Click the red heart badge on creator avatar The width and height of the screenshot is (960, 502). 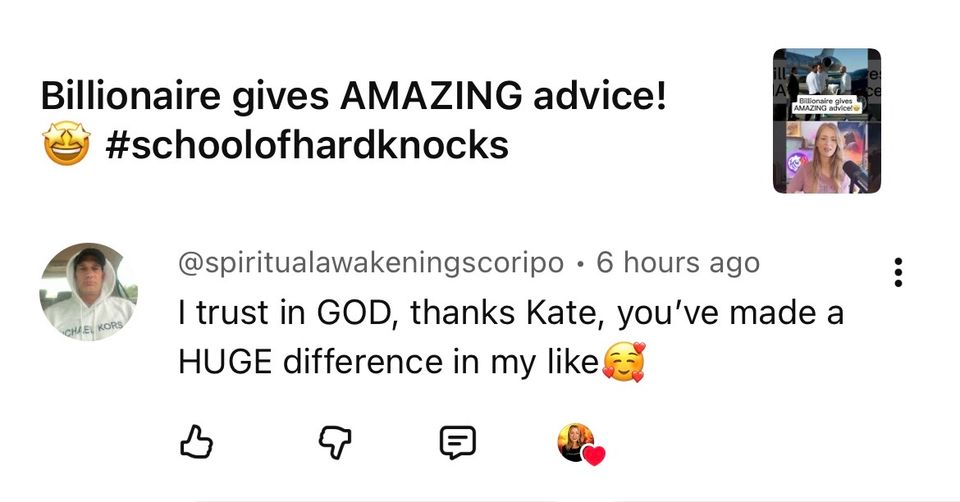tap(594, 456)
